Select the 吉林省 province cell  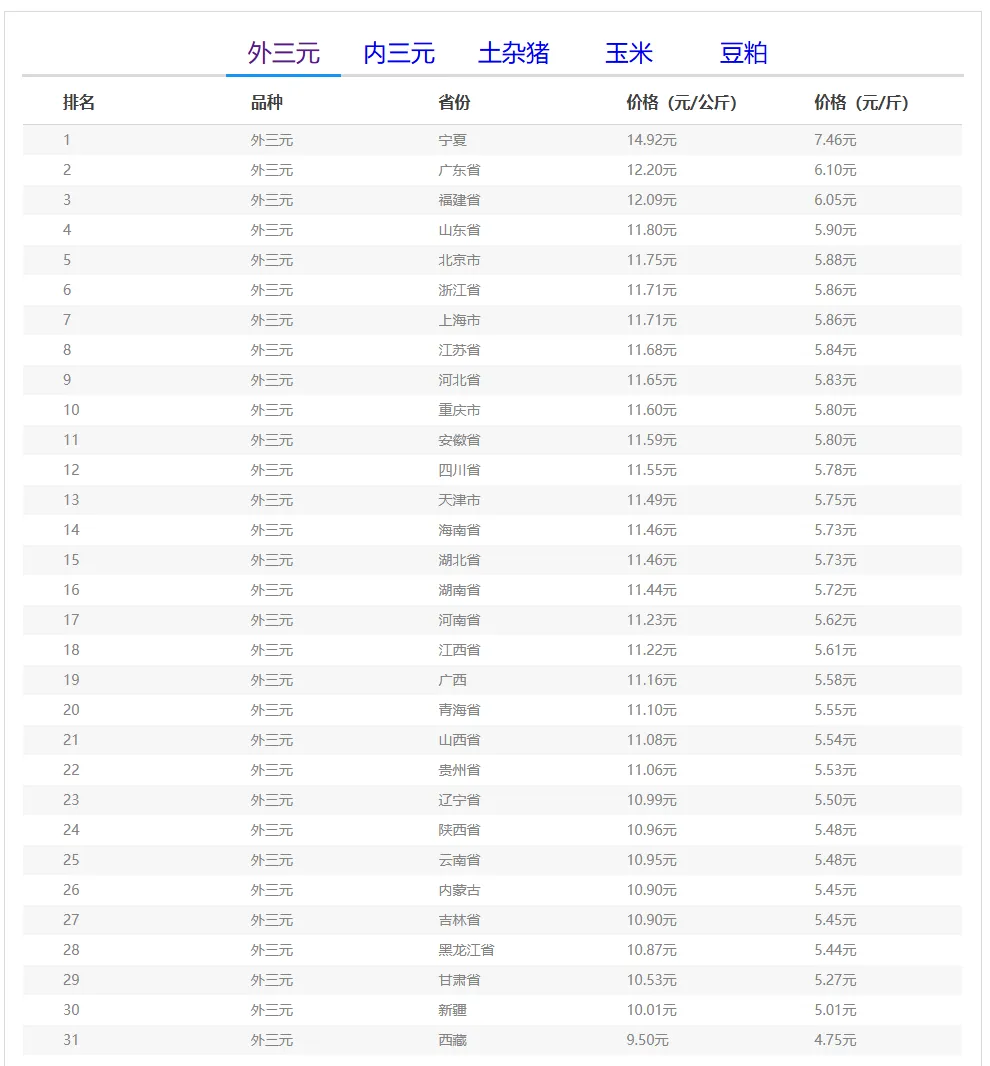(459, 920)
